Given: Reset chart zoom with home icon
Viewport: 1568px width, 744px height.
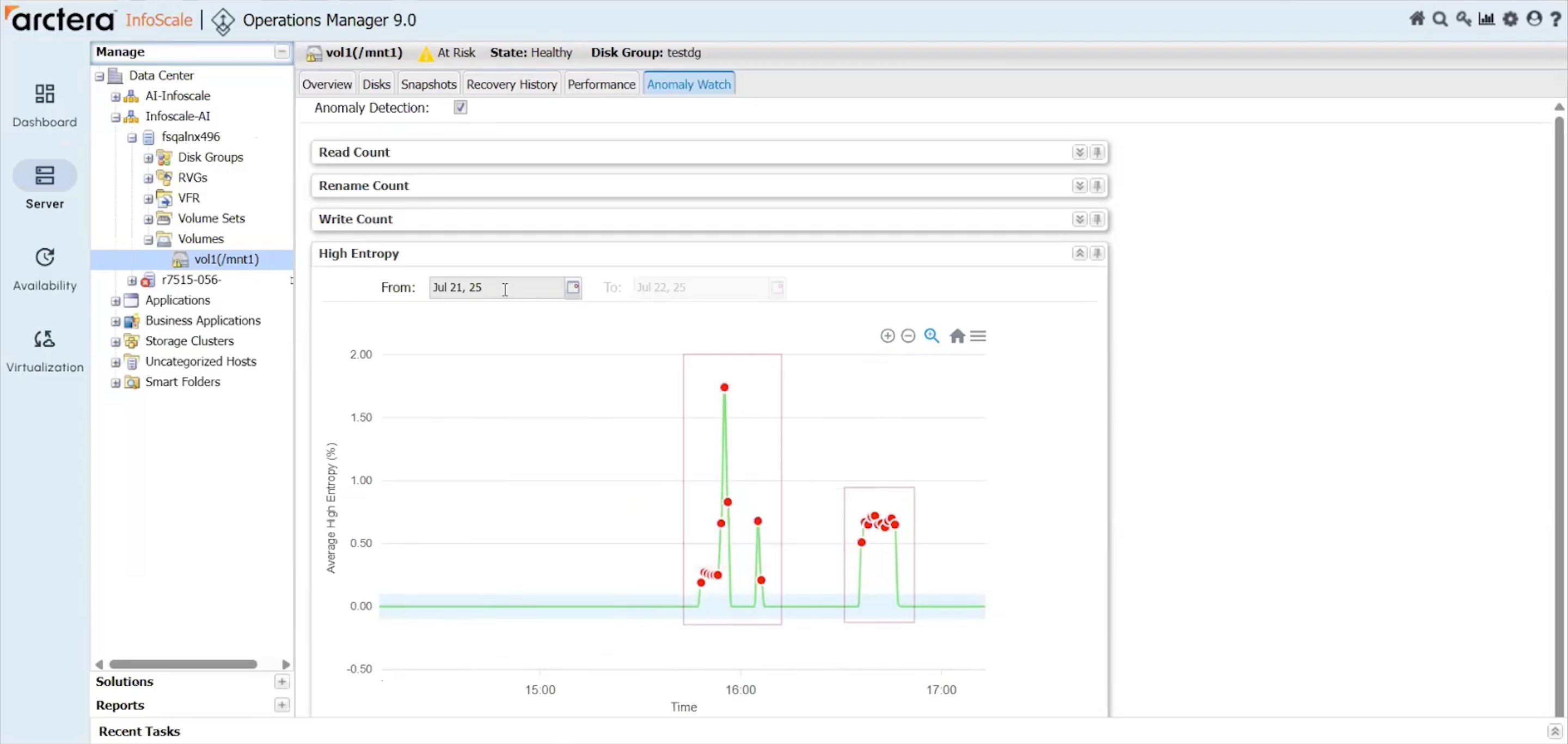Looking at the screenshot, I should [957, 336].
